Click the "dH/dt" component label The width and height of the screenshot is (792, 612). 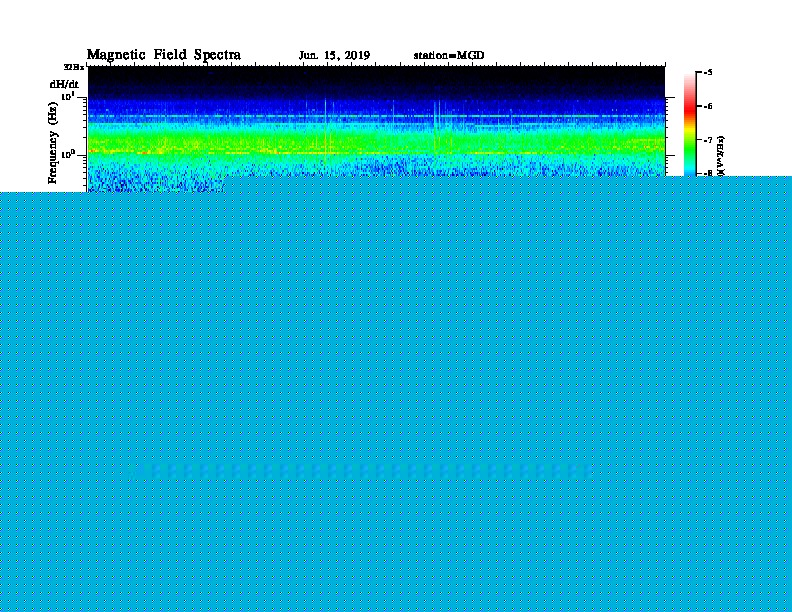coord(64,84)
